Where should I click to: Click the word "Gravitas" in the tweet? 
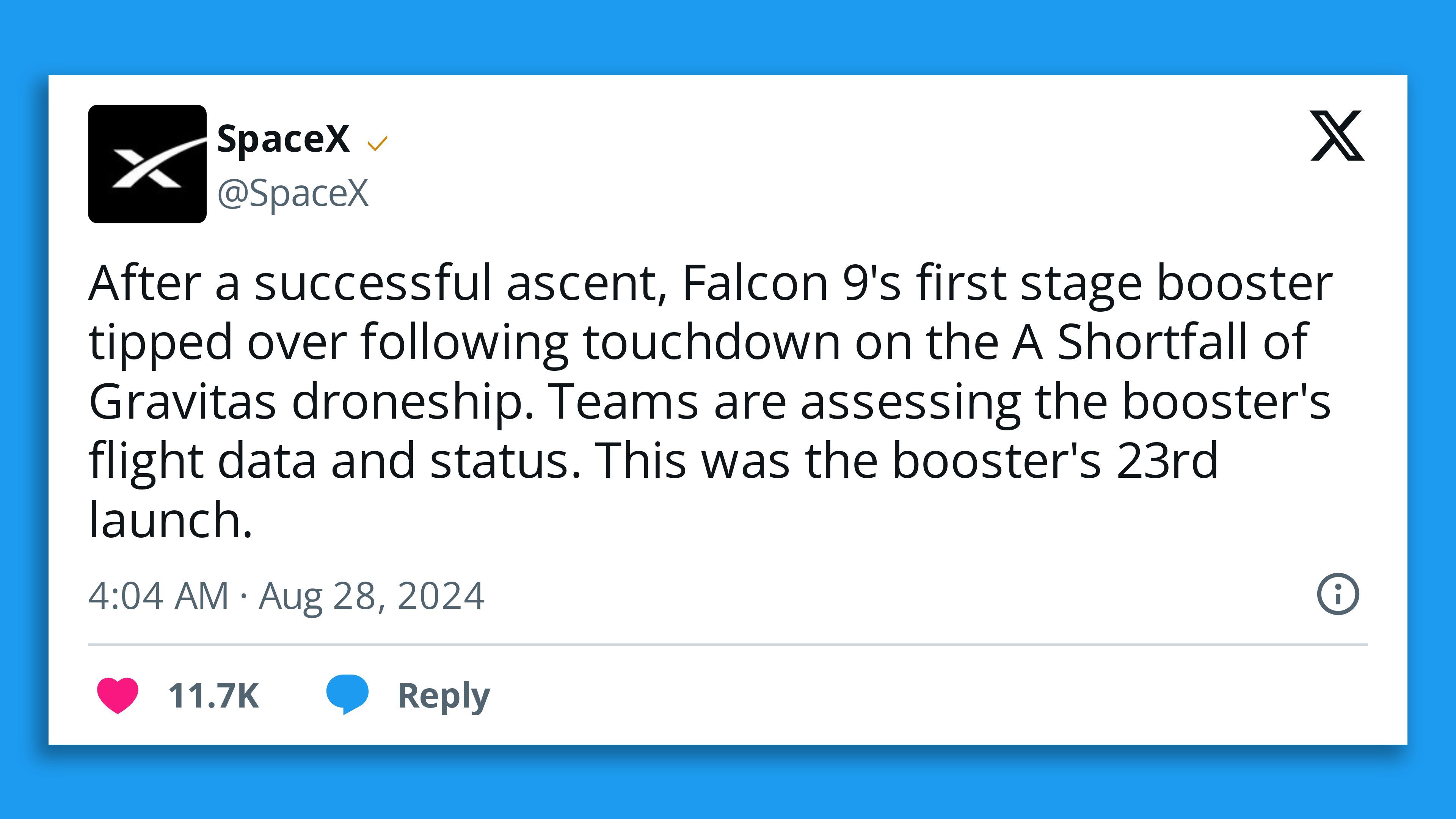click(182, 402)
